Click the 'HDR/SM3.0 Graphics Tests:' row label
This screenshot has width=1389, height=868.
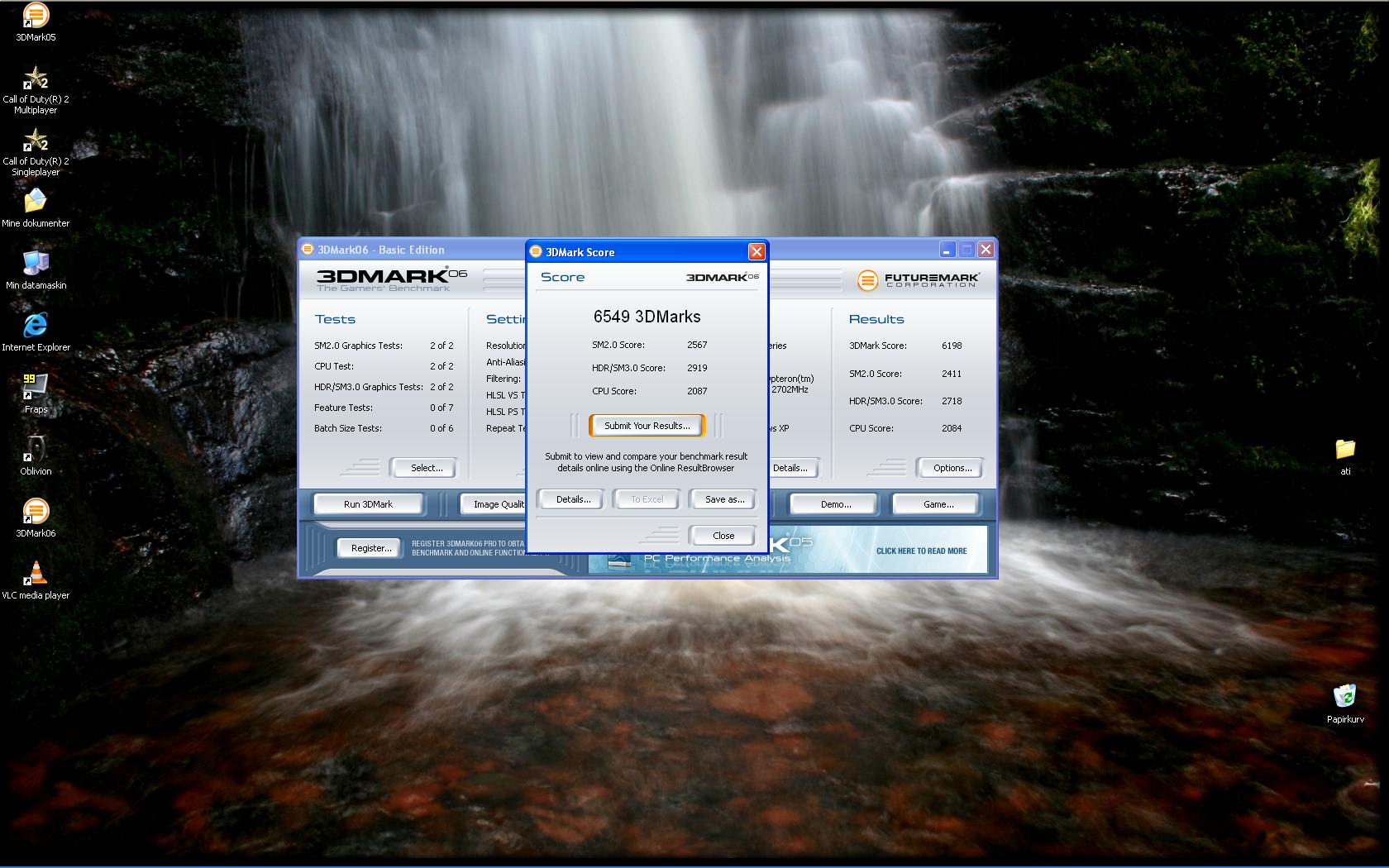[x=368, y=387]
